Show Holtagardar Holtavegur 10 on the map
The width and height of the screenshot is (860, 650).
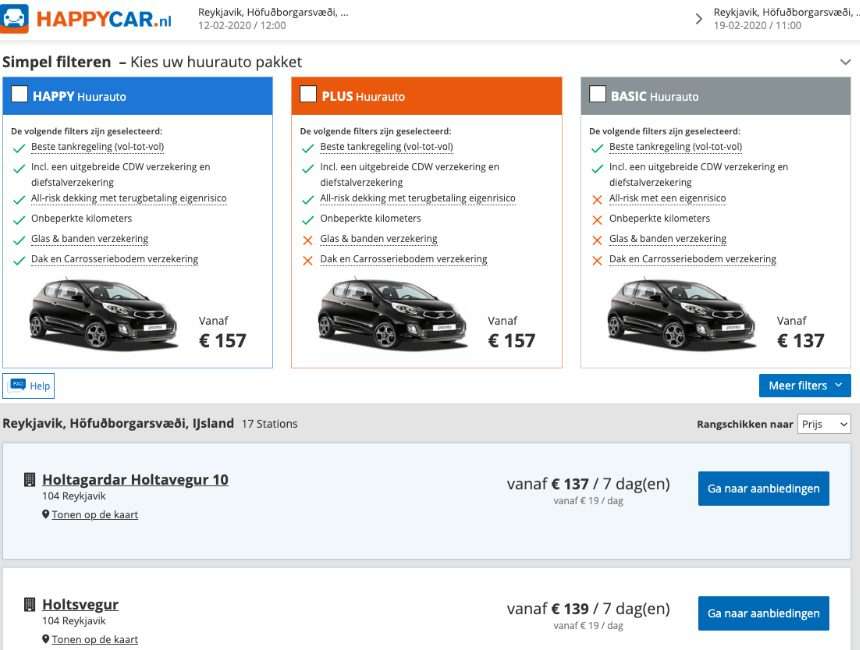pyautogui.click(x=95, y=515)
